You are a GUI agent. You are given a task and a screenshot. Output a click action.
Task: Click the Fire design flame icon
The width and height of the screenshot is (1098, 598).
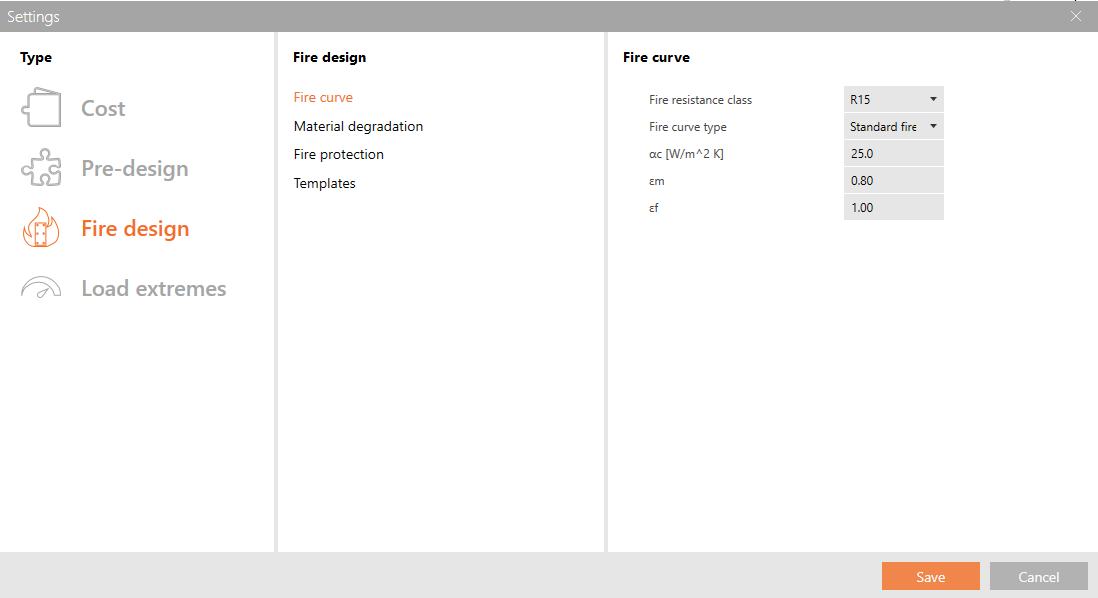click(x=40, y=227)
